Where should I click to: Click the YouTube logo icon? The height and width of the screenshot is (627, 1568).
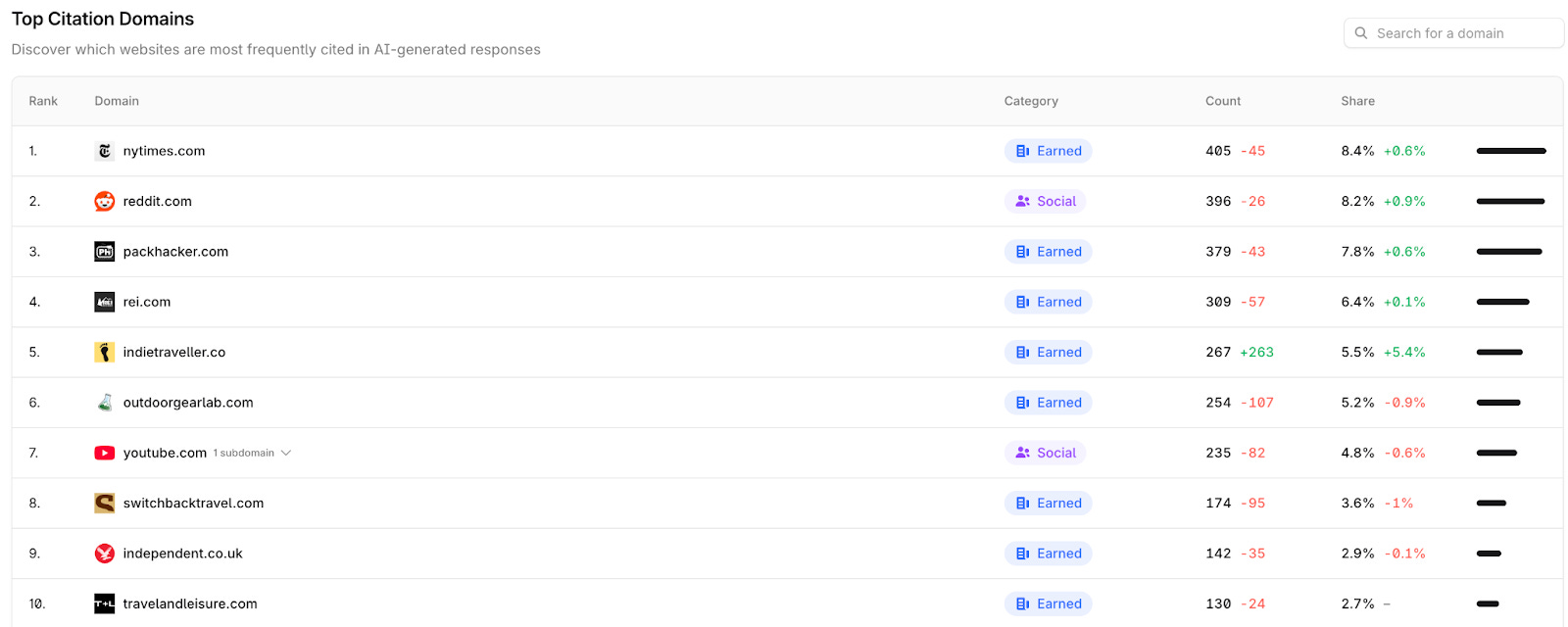tap(104, 453)
